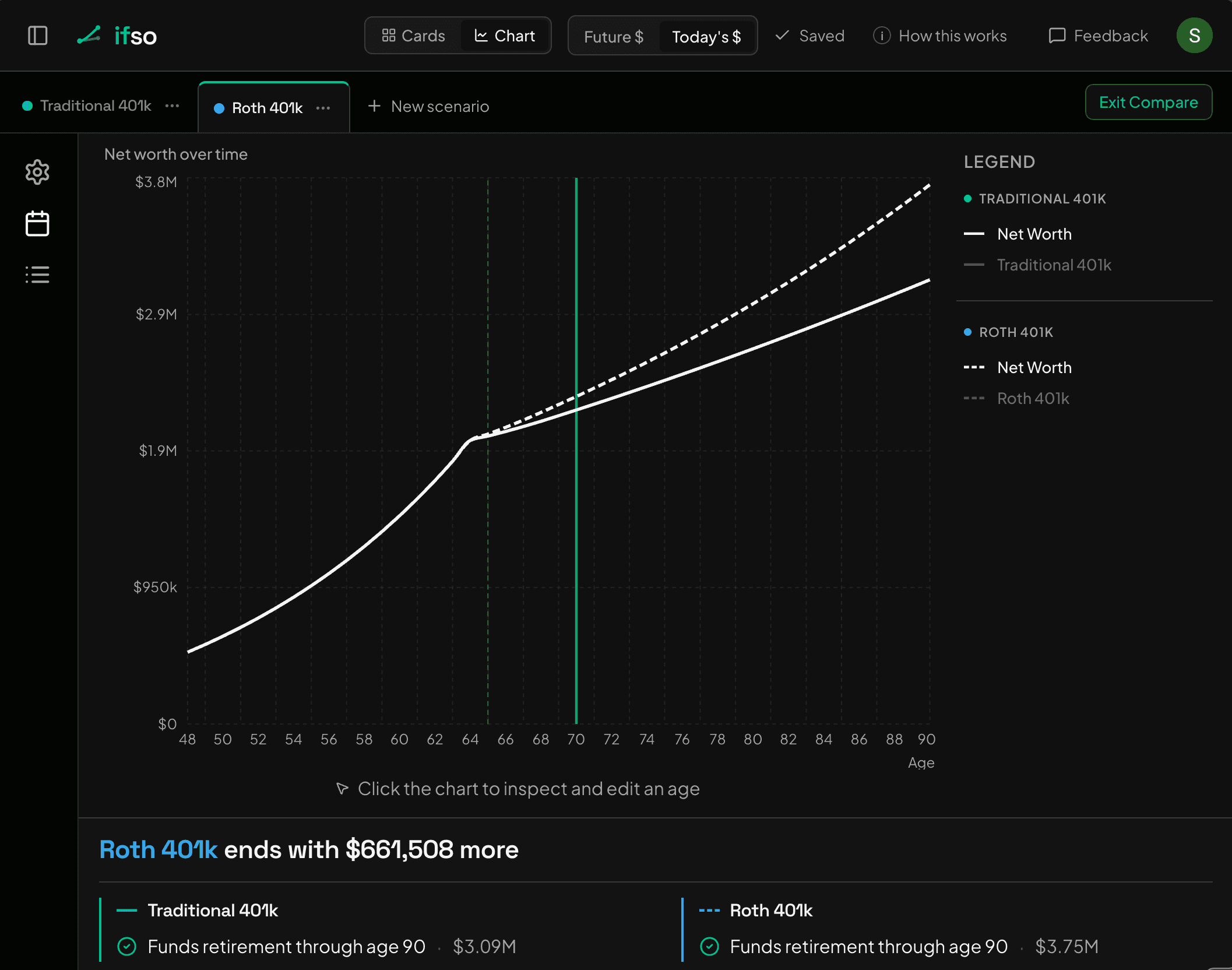Click the $3.75M ending value
The width and height of the screenshot is (1232, 970).
(1066, 946)
